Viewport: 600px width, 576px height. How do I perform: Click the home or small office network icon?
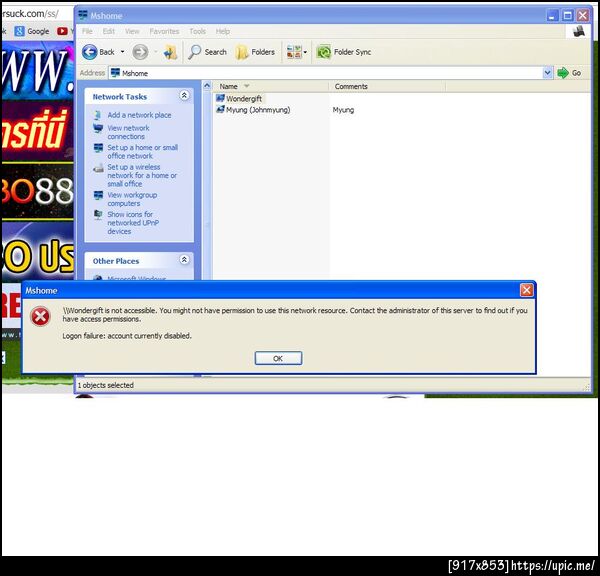(x=98, y=147)
